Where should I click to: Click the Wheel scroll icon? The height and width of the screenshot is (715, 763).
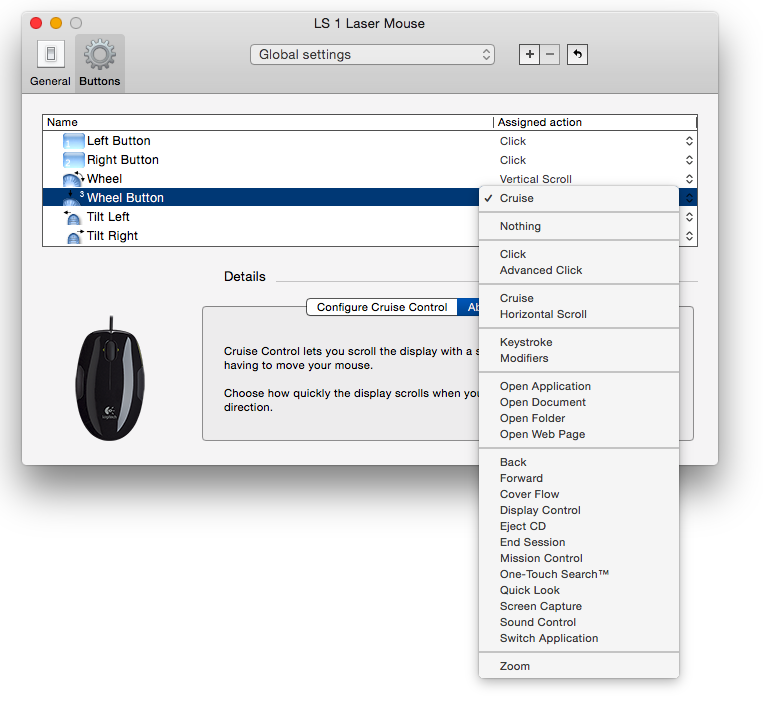[x=73, y=179]
